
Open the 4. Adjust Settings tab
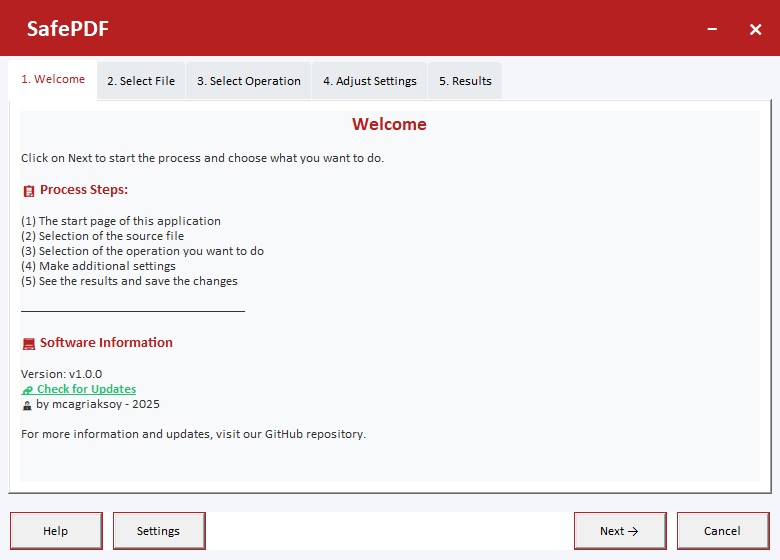(x=369, y=81)
